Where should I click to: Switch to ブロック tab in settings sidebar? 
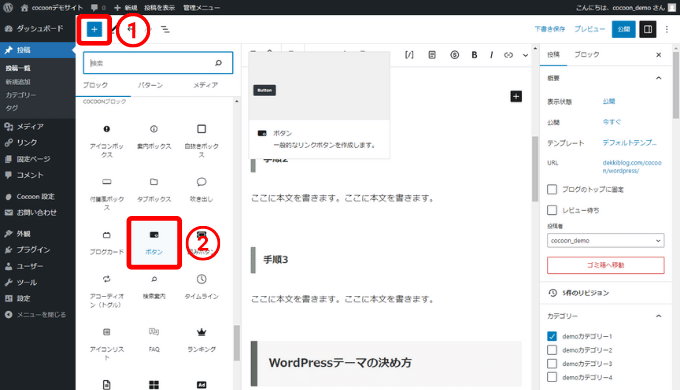586,55
